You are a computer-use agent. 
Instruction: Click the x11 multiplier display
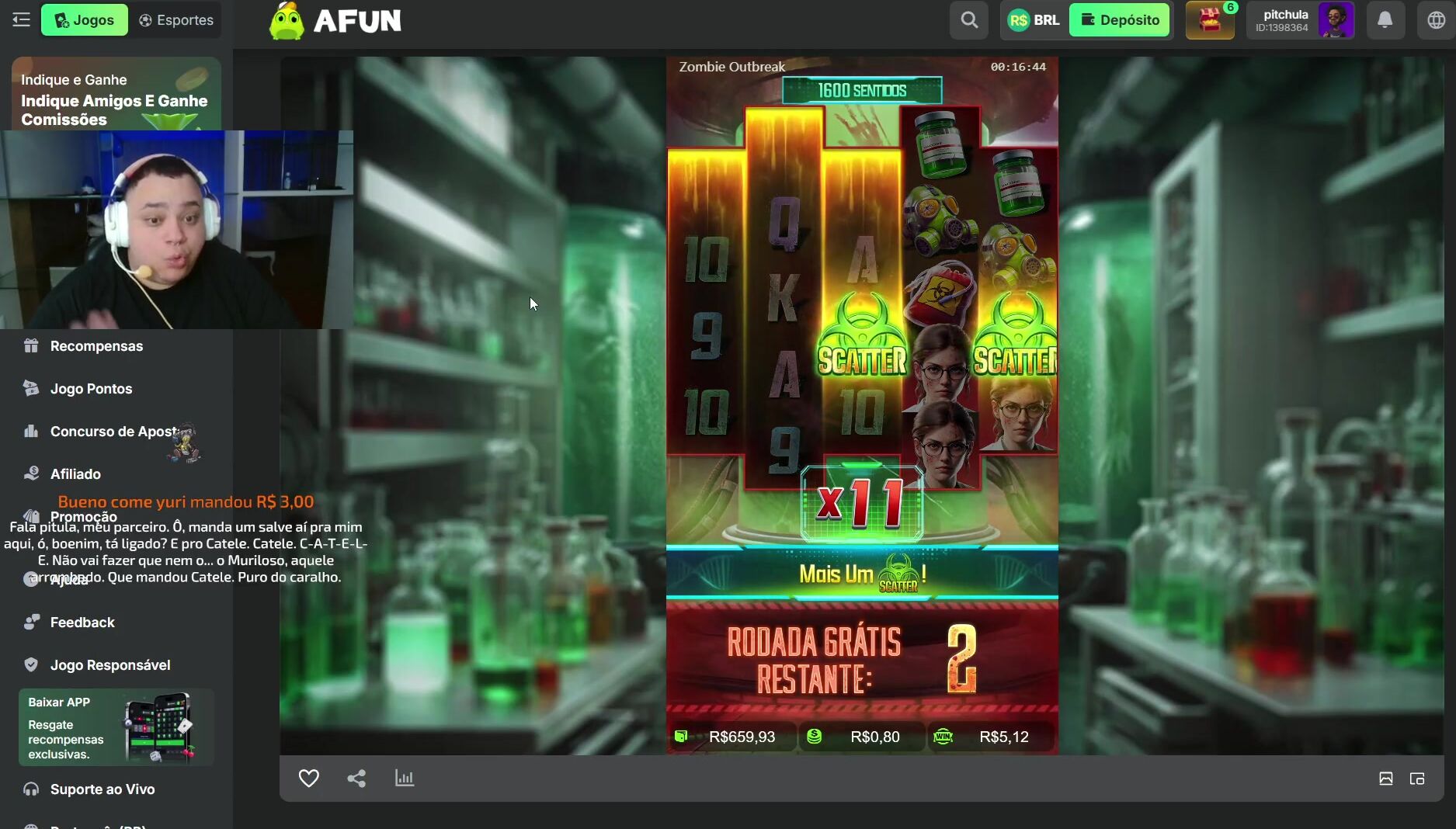(x=862, y=503)
